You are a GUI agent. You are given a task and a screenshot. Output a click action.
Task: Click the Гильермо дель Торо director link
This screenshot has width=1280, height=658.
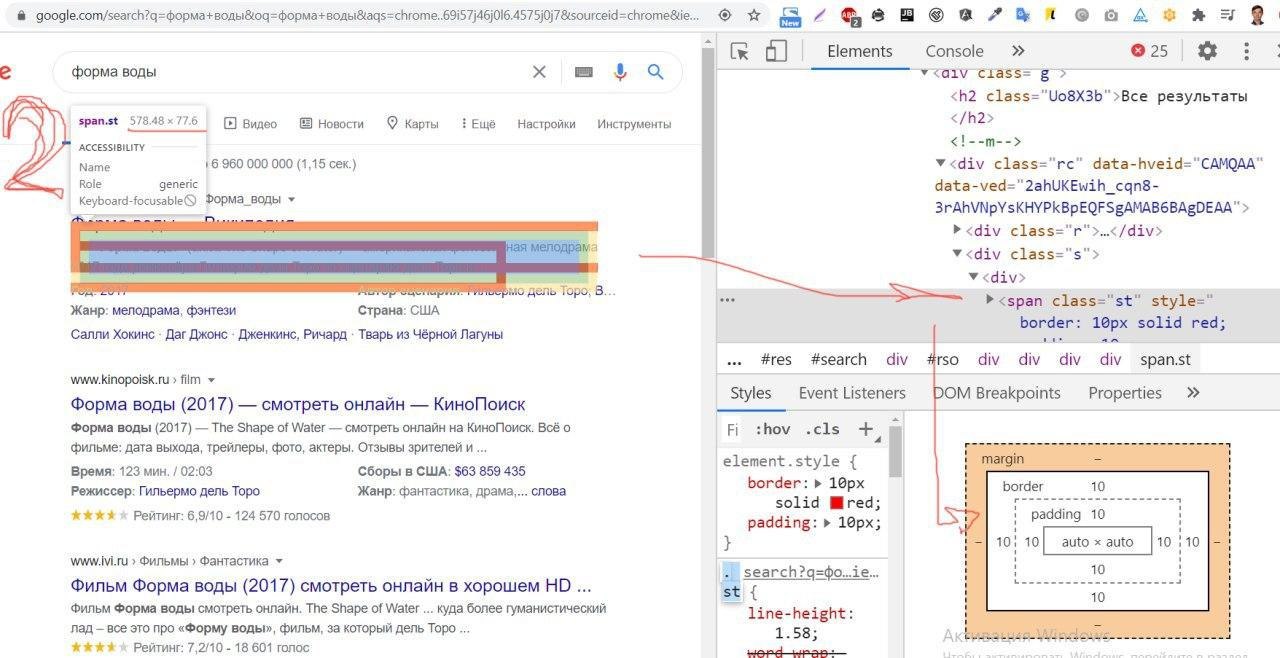click(199, 491)
